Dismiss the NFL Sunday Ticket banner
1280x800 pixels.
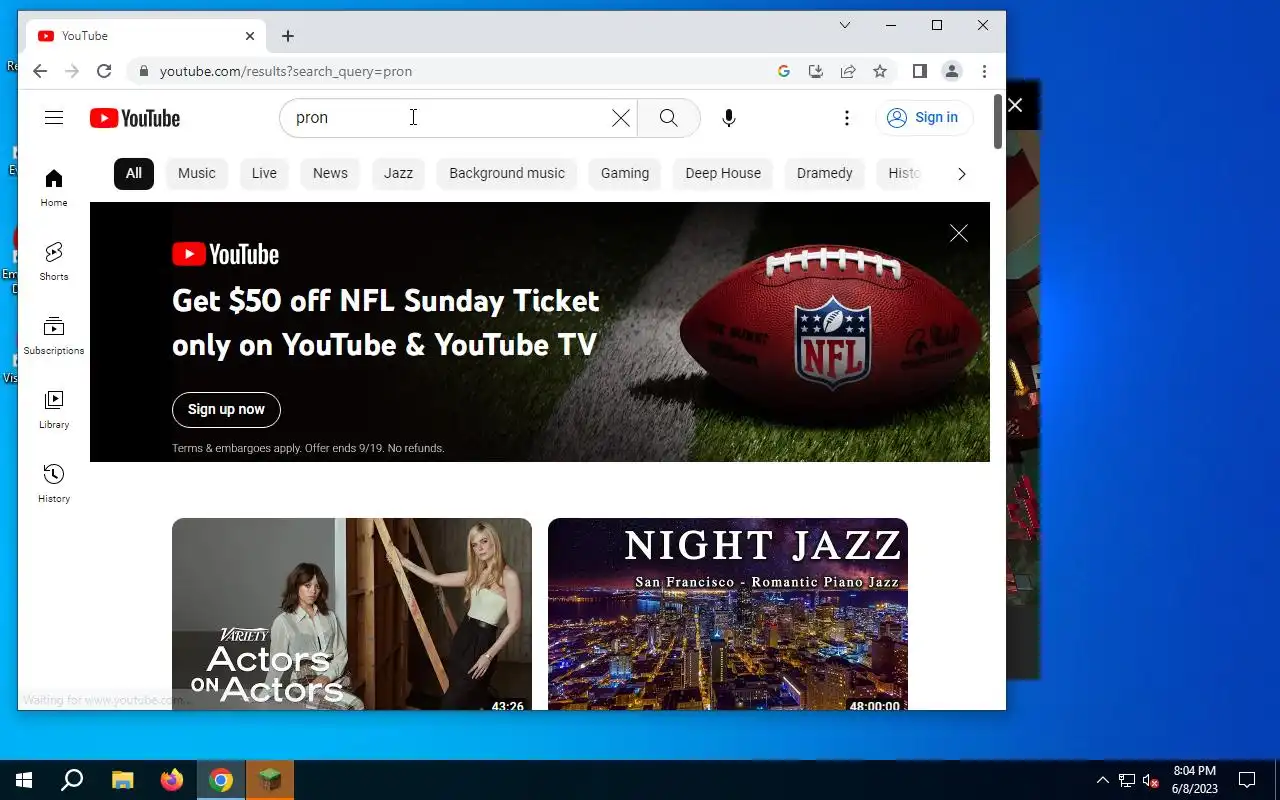959,233
